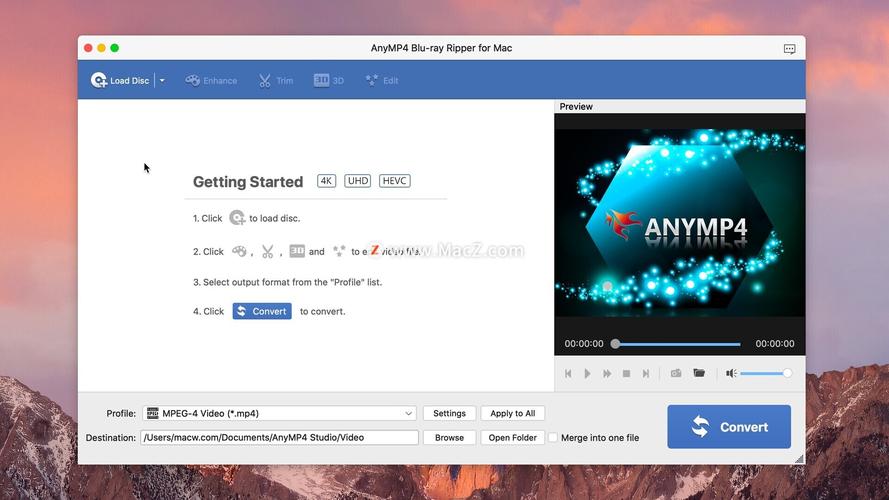Fast forward the preview playback

tap(607, 374)
